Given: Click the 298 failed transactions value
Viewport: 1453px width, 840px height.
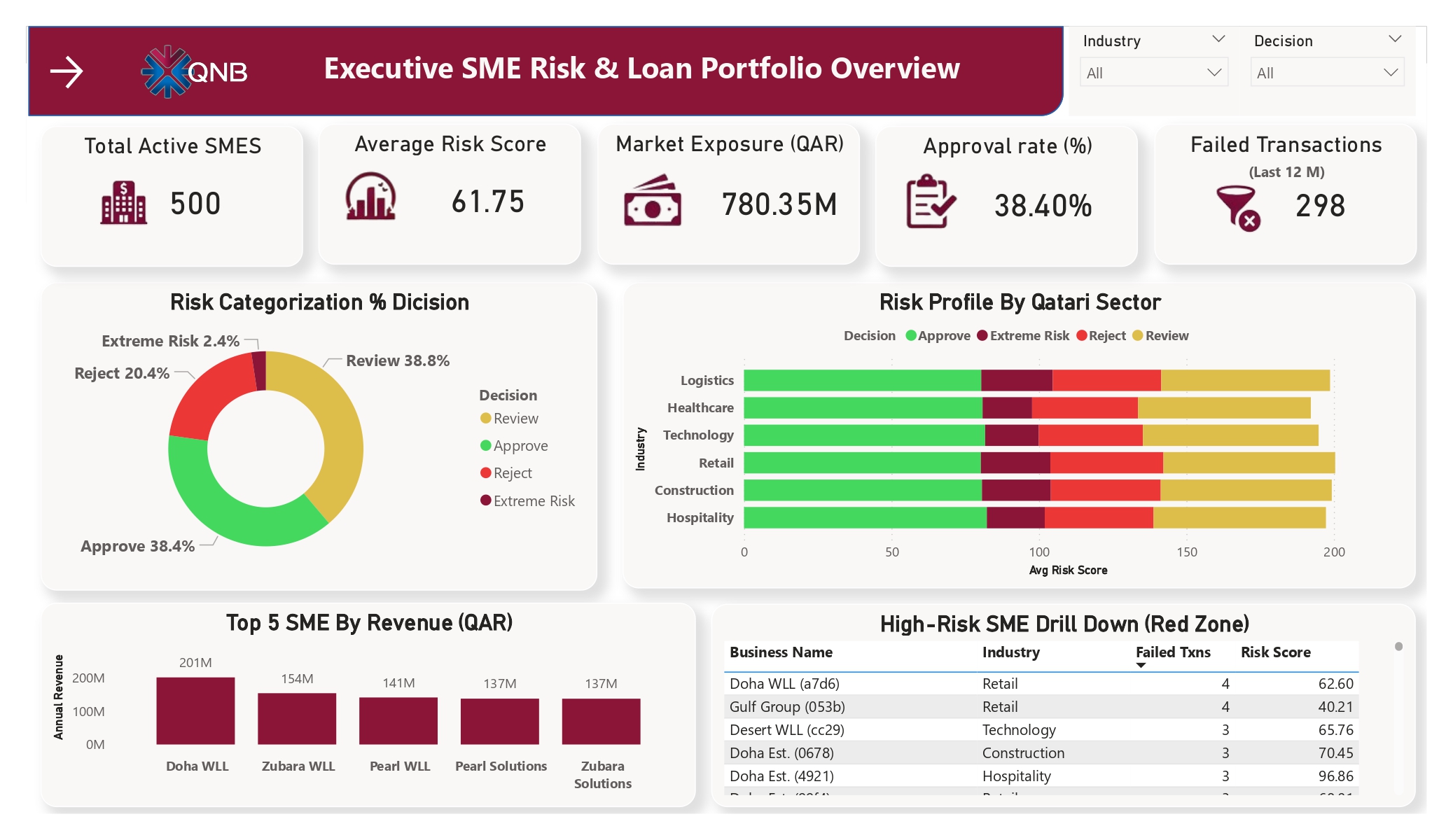Looking at the screenshot, I should click(x=1320, y=206).
